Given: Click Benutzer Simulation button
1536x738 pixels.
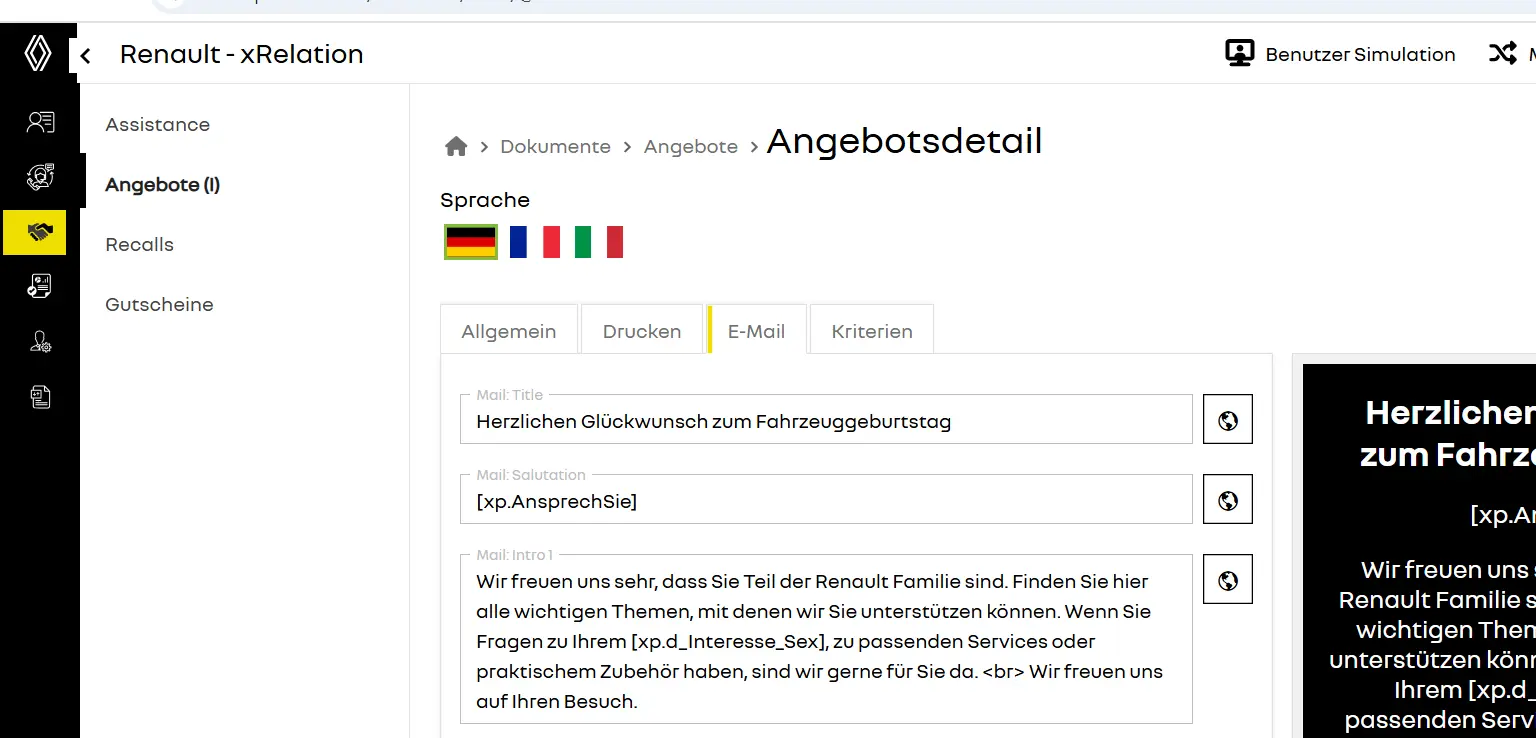Looking at the screenshot, I should tap(1340, 54).
